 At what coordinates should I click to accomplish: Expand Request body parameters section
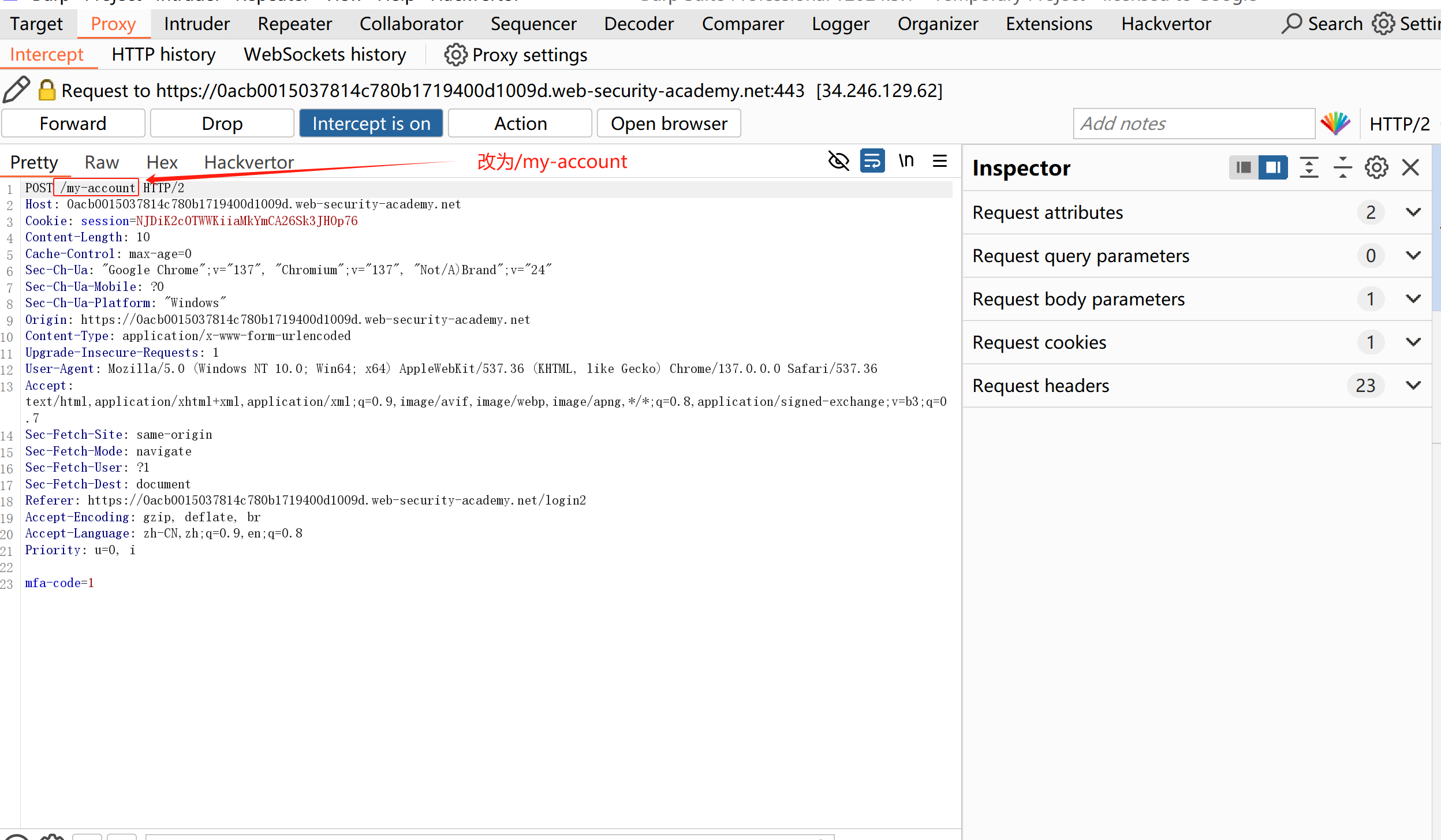coord(1413,299)
